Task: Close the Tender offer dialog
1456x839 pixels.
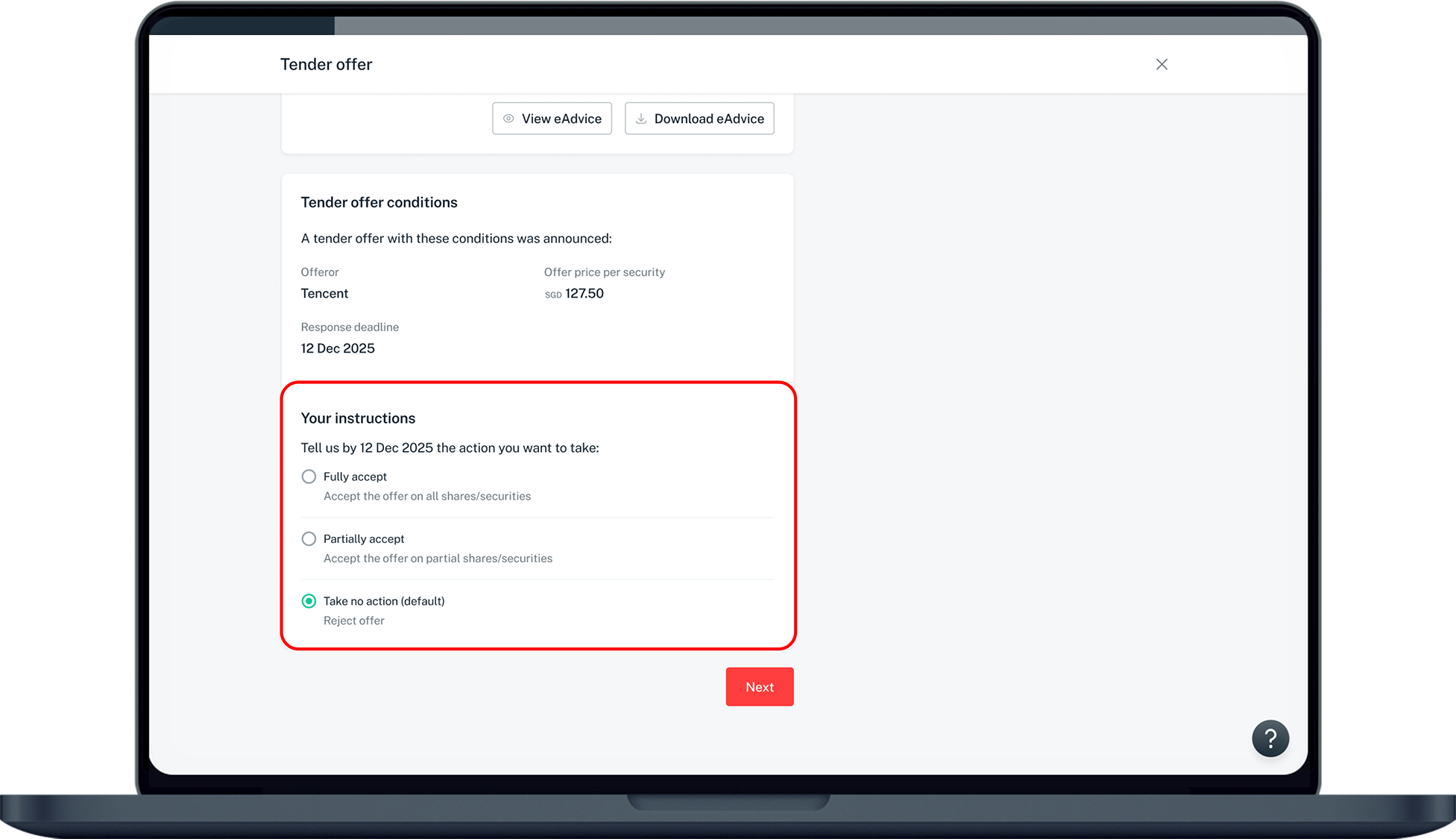Action: click(x=1162, y=64)
